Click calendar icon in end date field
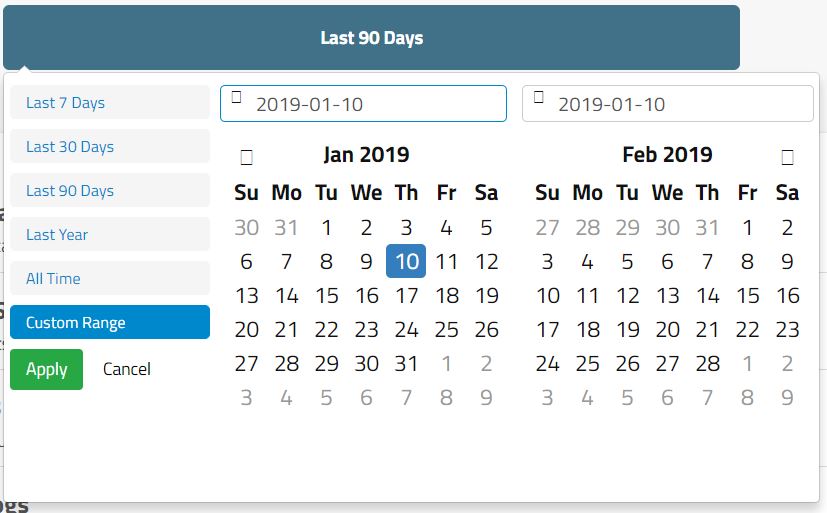 click(x=539, y=97)
